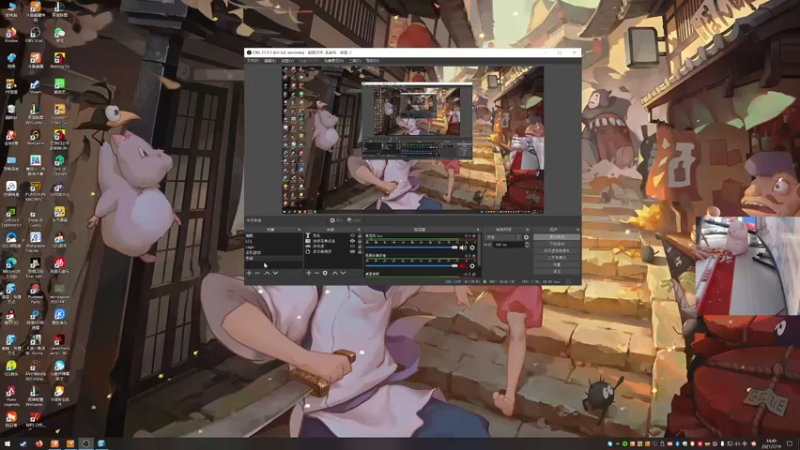Open Settings from the Controls dock
Image resolution: width=800 pixels, height=450 pixels.
click(556, 265)
